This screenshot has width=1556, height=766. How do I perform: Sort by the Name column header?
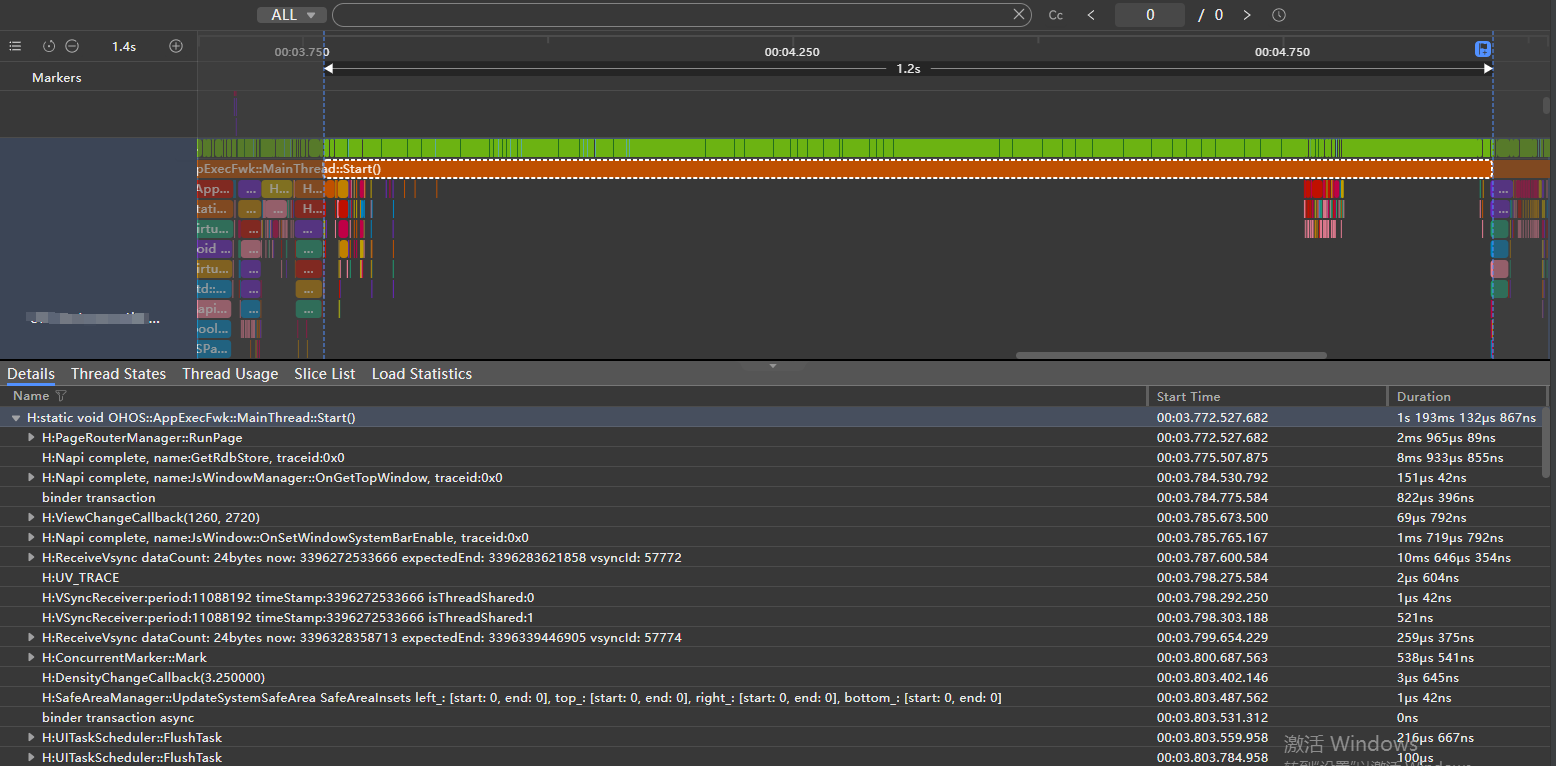point(31,396)
